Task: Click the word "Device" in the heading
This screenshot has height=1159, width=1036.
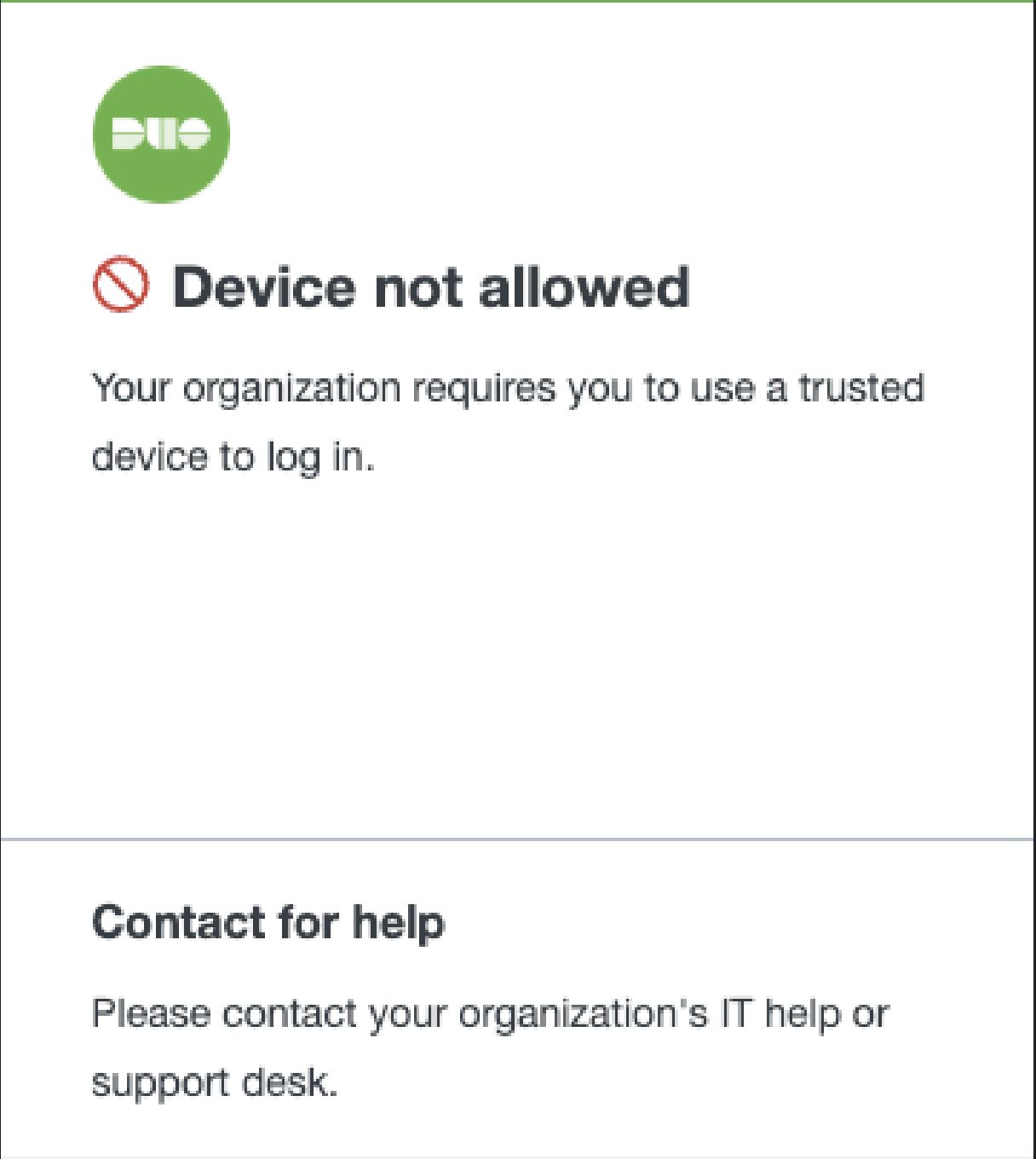Action: point(264,286)
